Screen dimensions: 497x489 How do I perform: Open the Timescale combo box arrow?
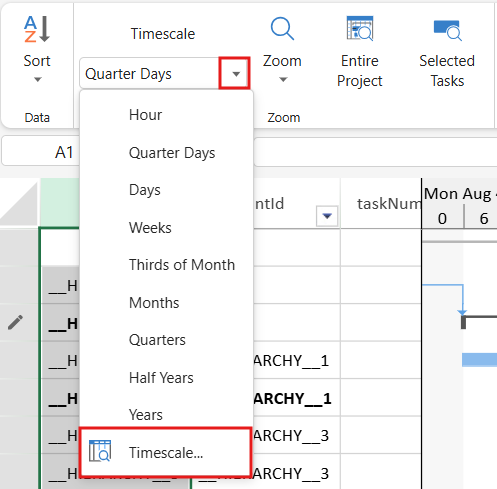click(x=235, y=74)
